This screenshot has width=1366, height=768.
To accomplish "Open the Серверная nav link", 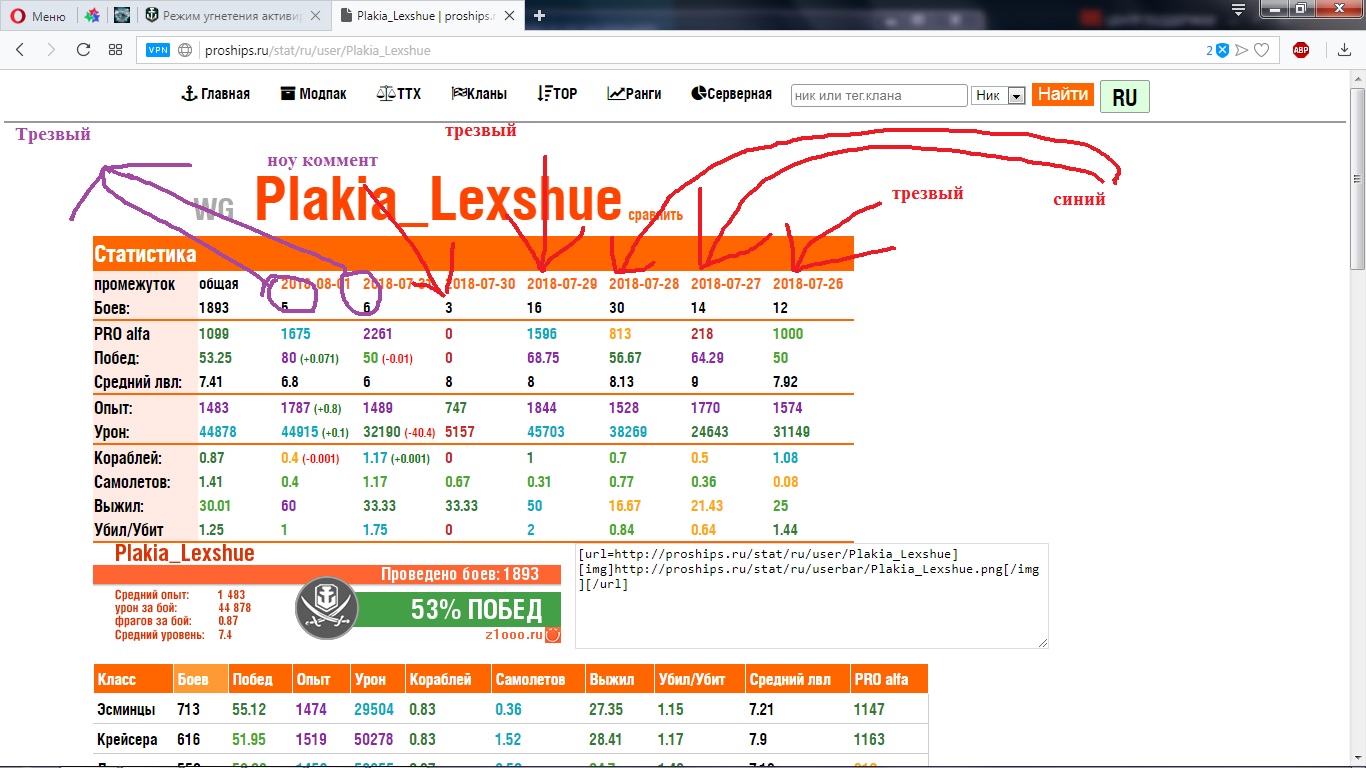I will coord(731,94).
